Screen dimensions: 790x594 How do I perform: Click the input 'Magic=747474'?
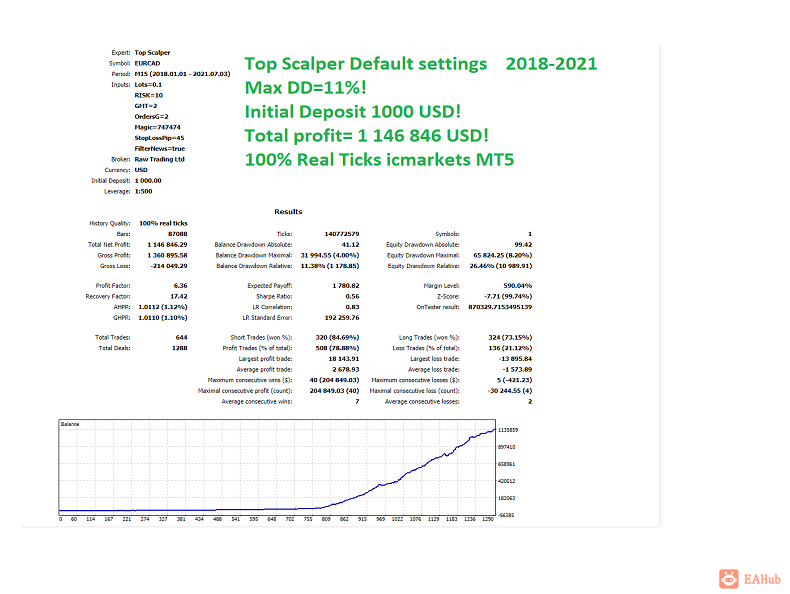[157, 127]
